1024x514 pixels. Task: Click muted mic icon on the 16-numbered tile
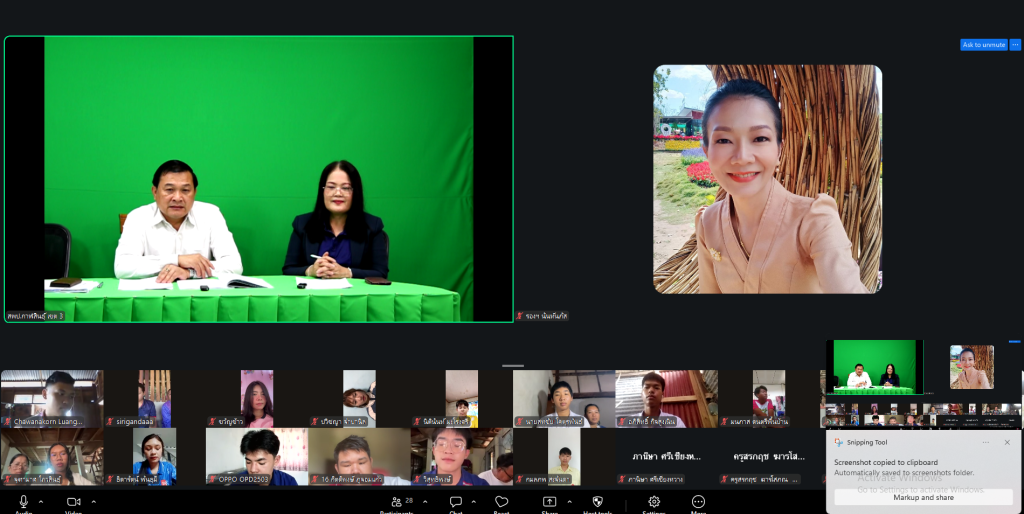315,479
